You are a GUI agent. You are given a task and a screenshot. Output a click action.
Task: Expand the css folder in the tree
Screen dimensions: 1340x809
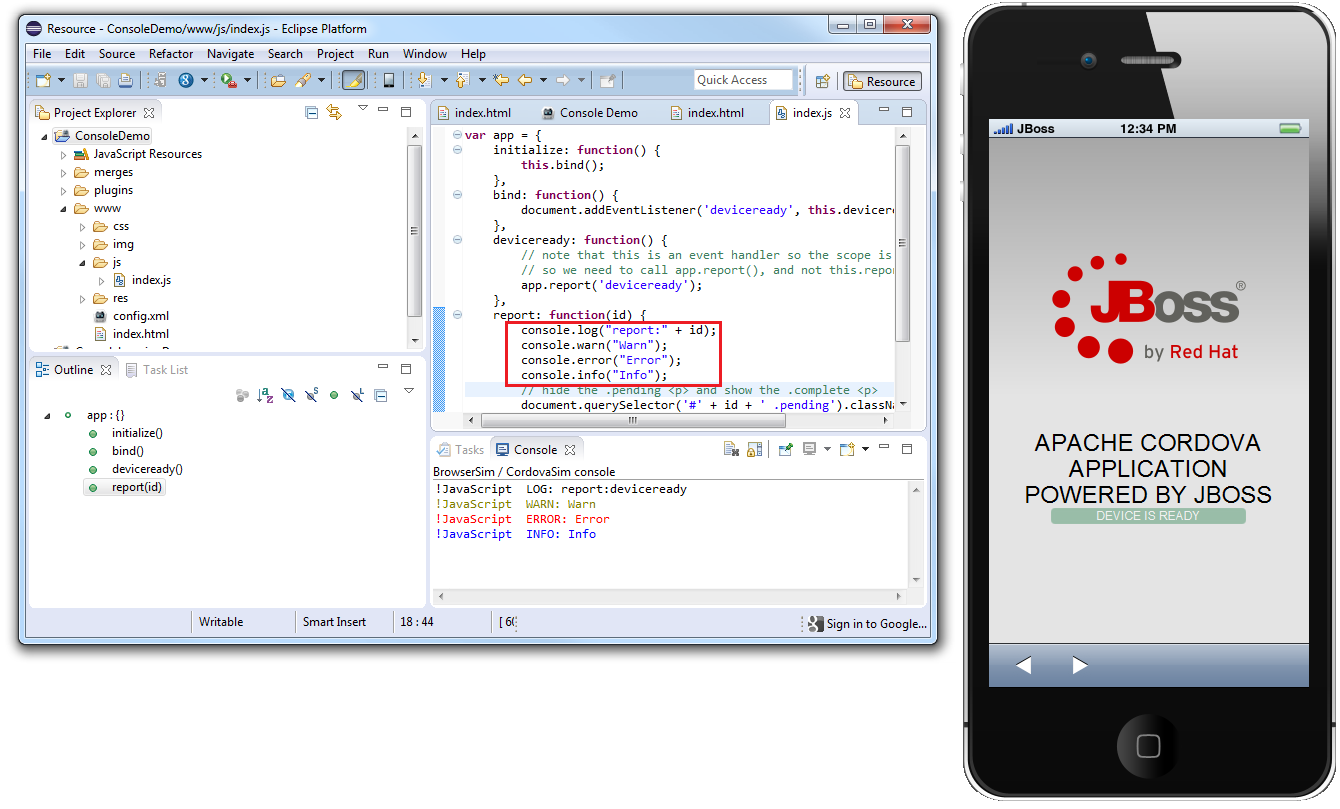point(83,226)
